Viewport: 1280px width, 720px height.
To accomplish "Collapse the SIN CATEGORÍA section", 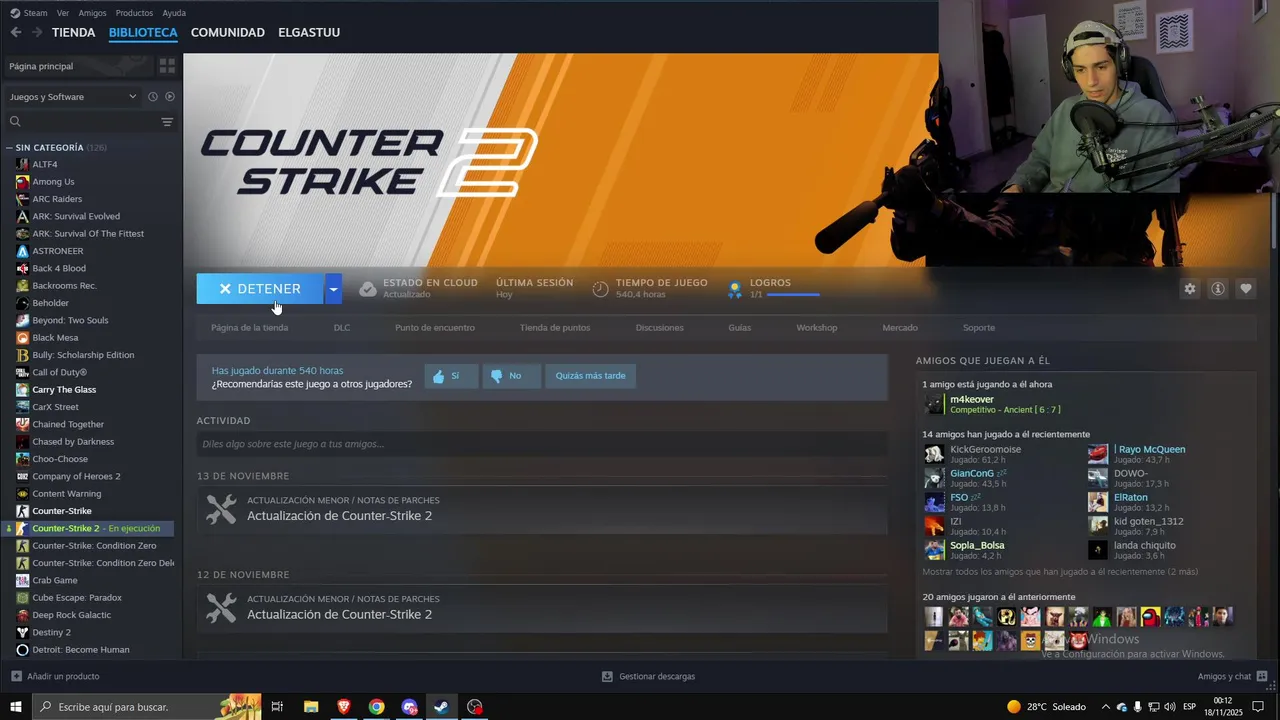I will click(x=9, y=147).
